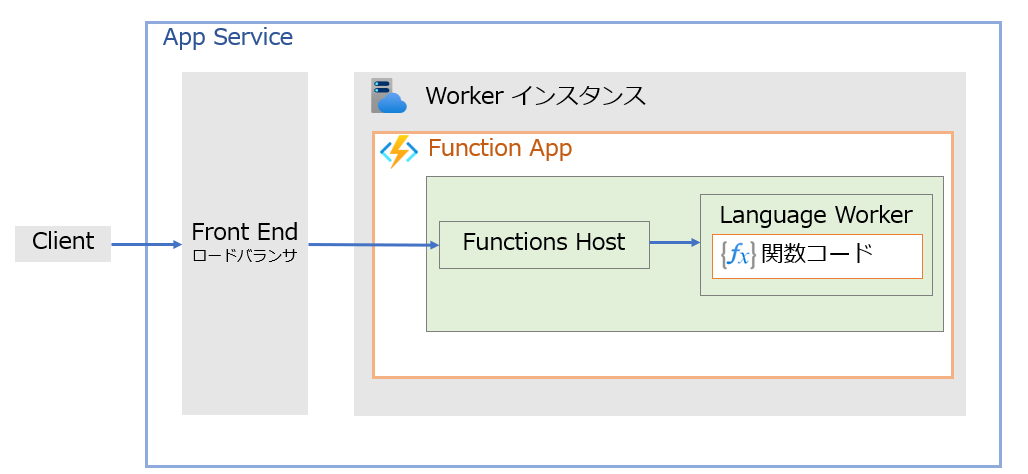Screen dimensions: 1028x474
Task: Click the Azure Functions lightning bolt icon
Action: tap(398, 152)
